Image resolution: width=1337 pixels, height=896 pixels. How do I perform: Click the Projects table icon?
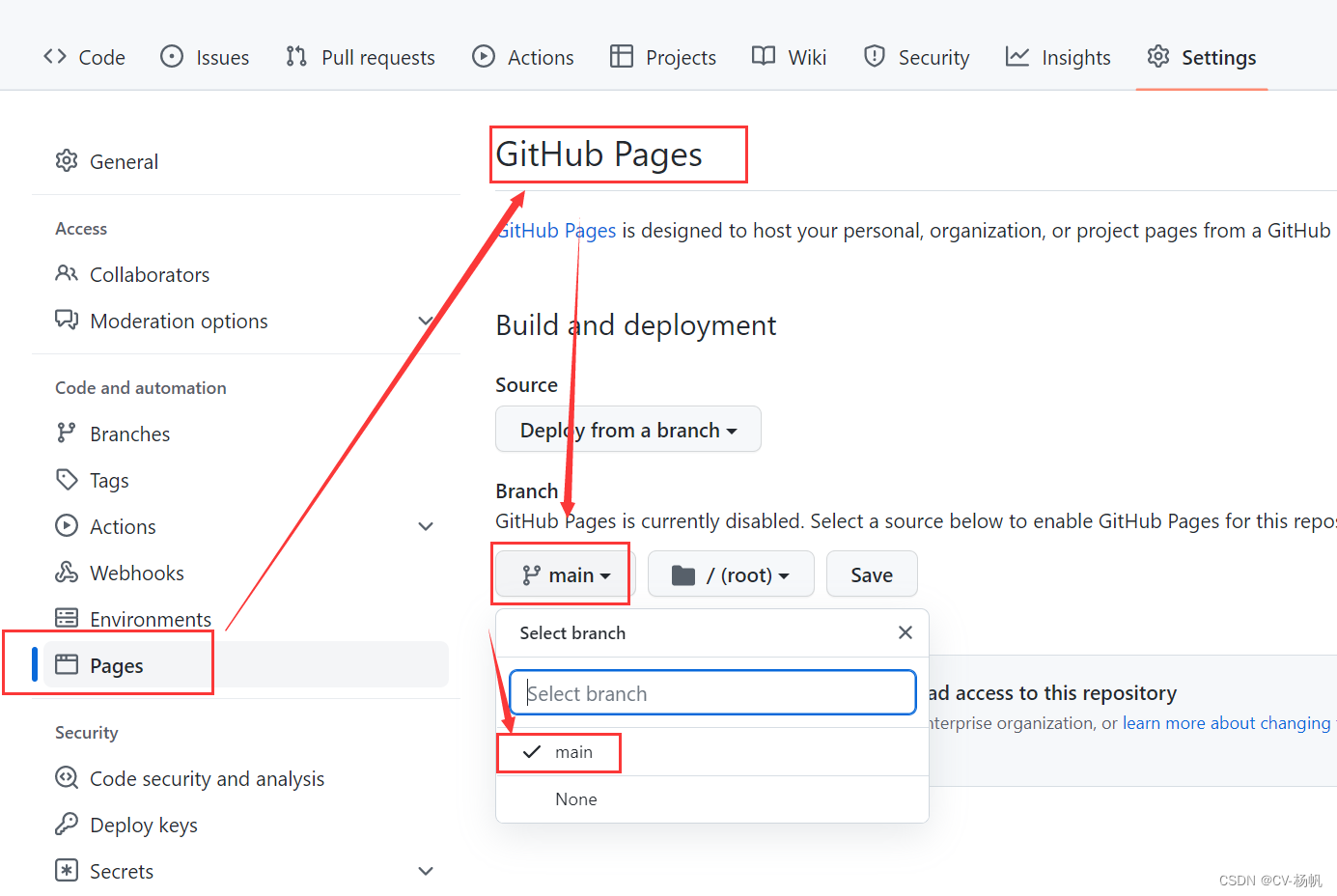[x=622, y=57]
